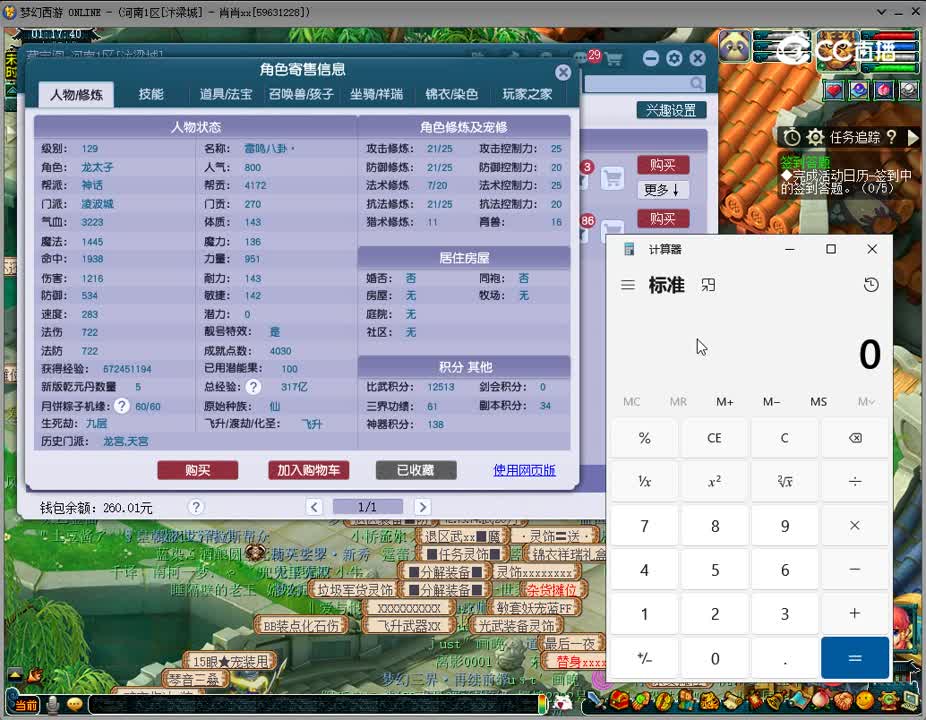The height and width of the screenshot is (720, 926).
Task: Click help icon next to 总经验
Action: pos(253,387)
